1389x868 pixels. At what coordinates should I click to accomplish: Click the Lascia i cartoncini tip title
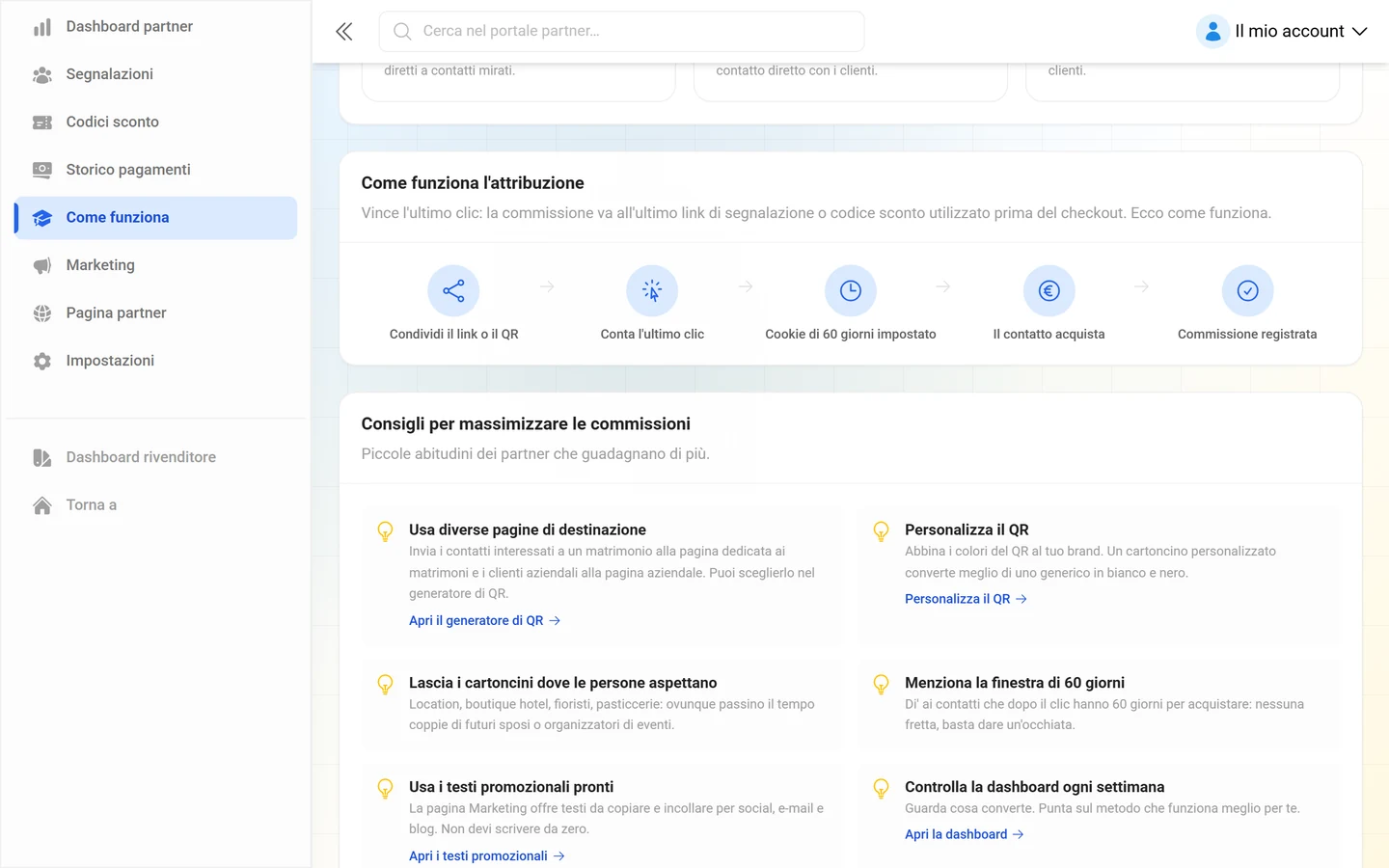point(563,683)
